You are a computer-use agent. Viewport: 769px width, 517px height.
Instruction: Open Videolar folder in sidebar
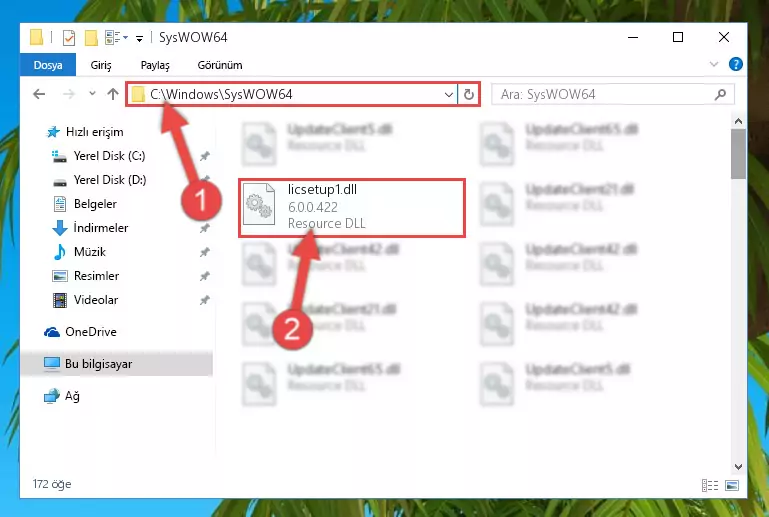96,300
